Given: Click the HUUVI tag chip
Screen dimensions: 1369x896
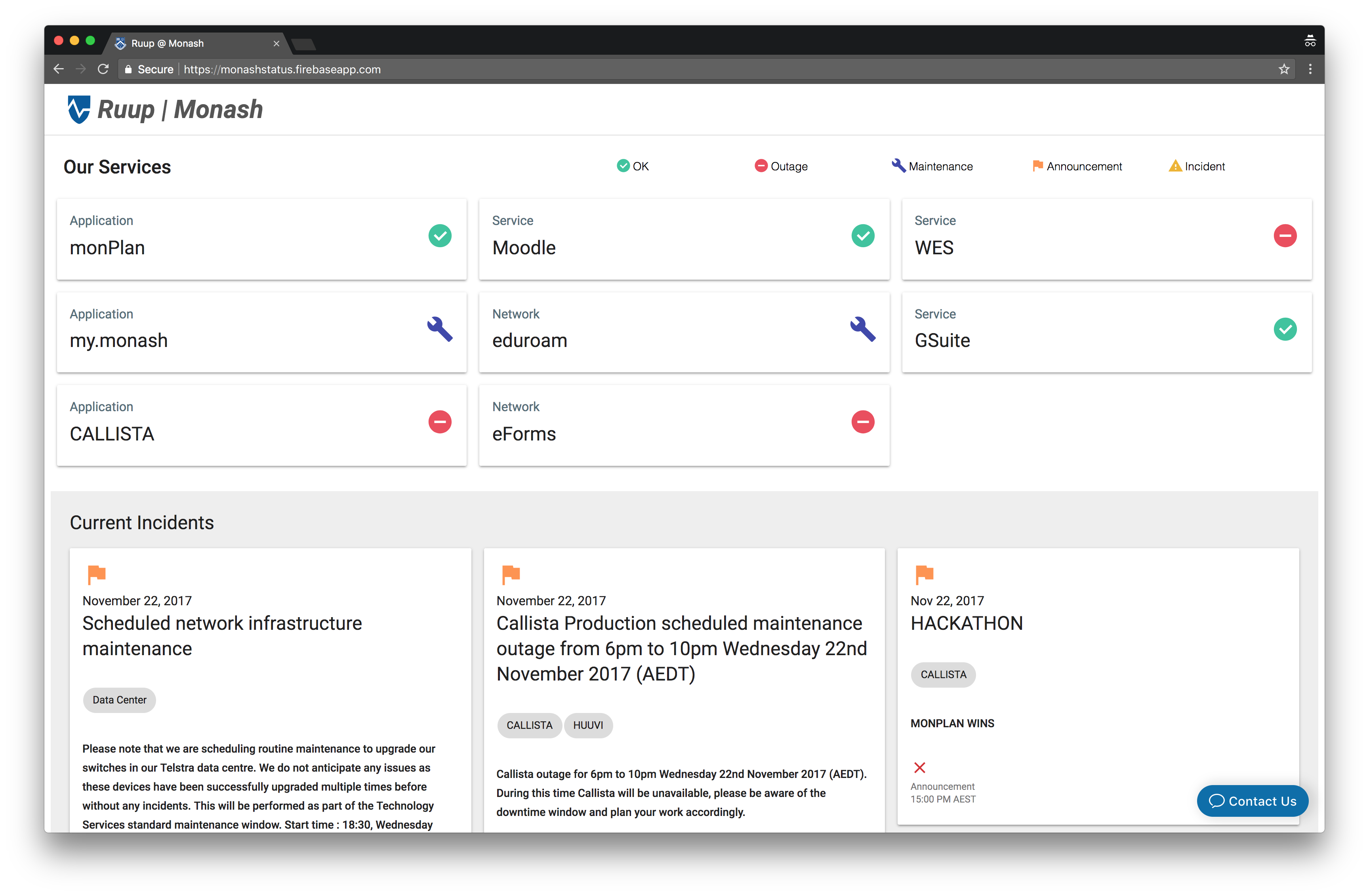Looking at the screenshot, I should 588,725.
